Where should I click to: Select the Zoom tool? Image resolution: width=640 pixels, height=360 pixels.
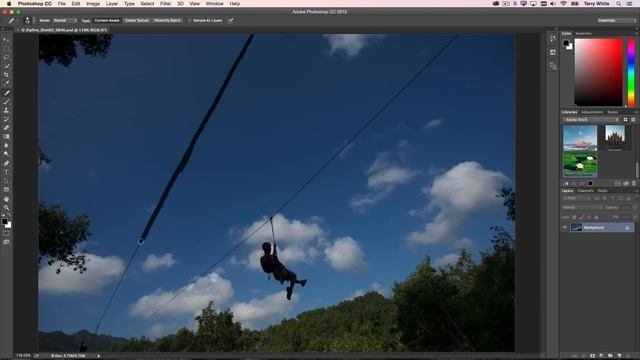[x=6, y=207]
